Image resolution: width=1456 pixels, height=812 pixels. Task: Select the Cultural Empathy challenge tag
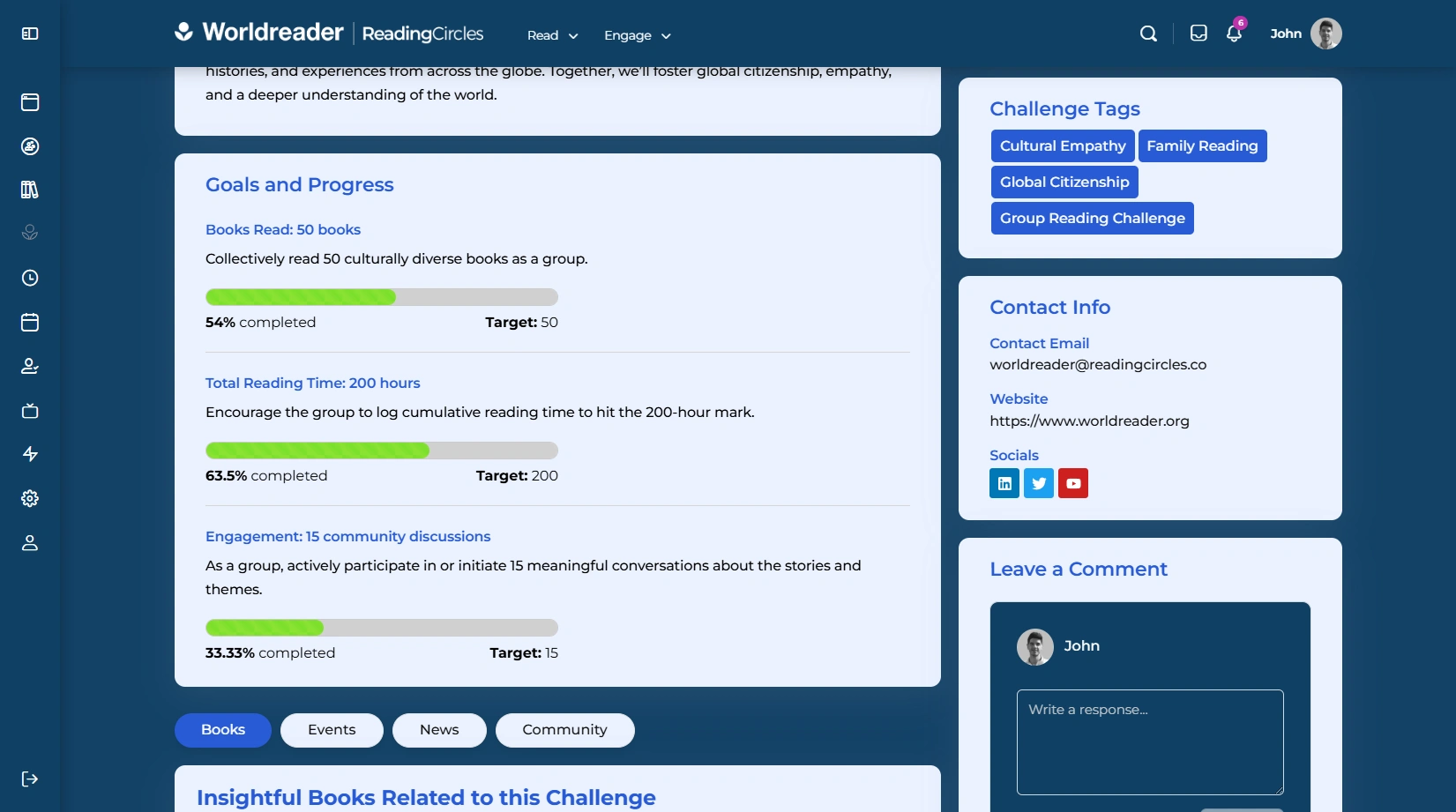point(1062,145)
